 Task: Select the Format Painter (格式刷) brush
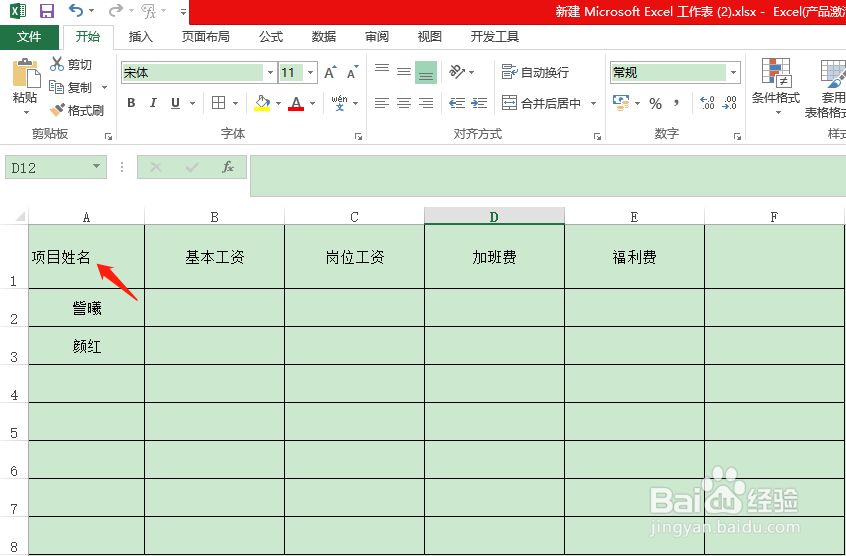(57, 110)
